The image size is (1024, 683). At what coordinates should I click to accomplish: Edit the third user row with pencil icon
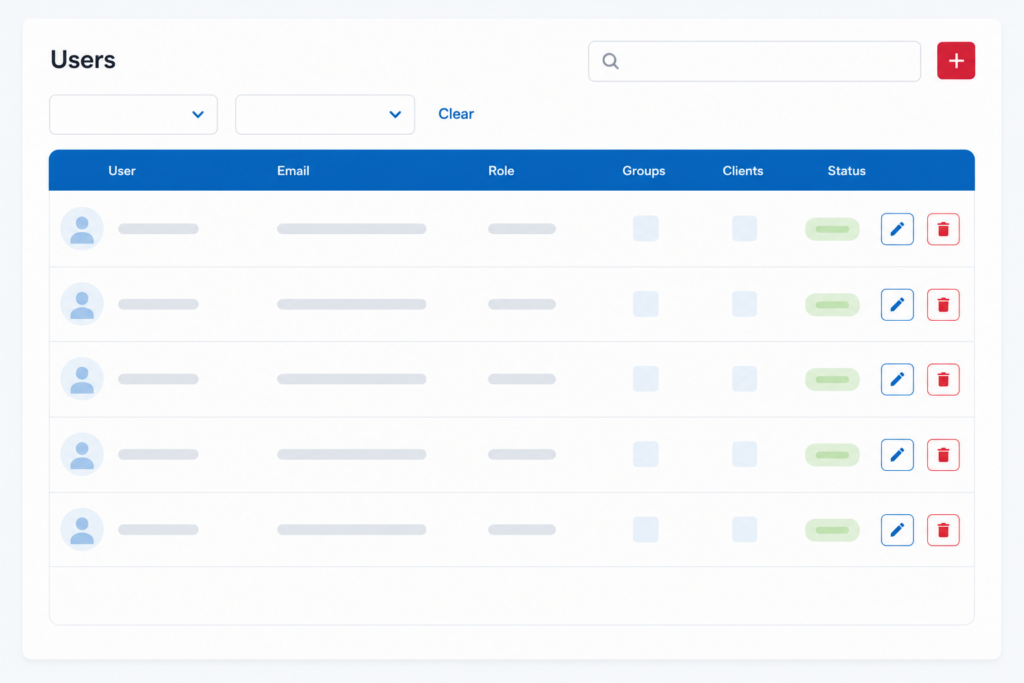tap(897, 379)
